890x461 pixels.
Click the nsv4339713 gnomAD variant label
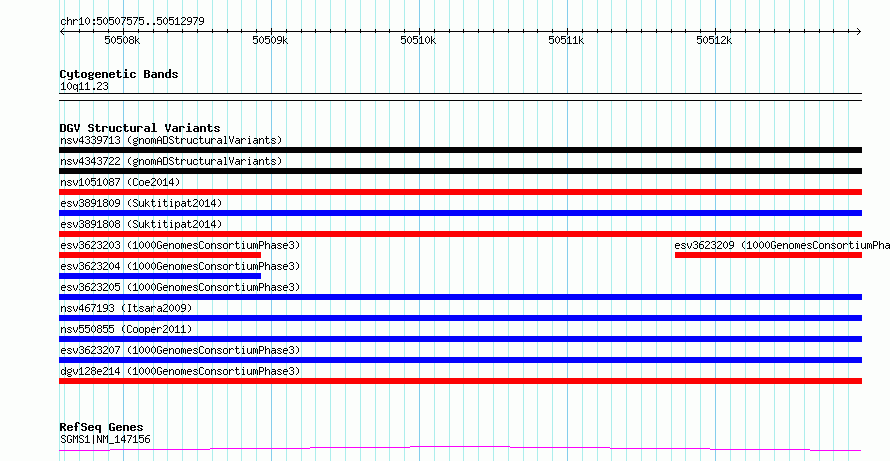(x=171, y=140)
